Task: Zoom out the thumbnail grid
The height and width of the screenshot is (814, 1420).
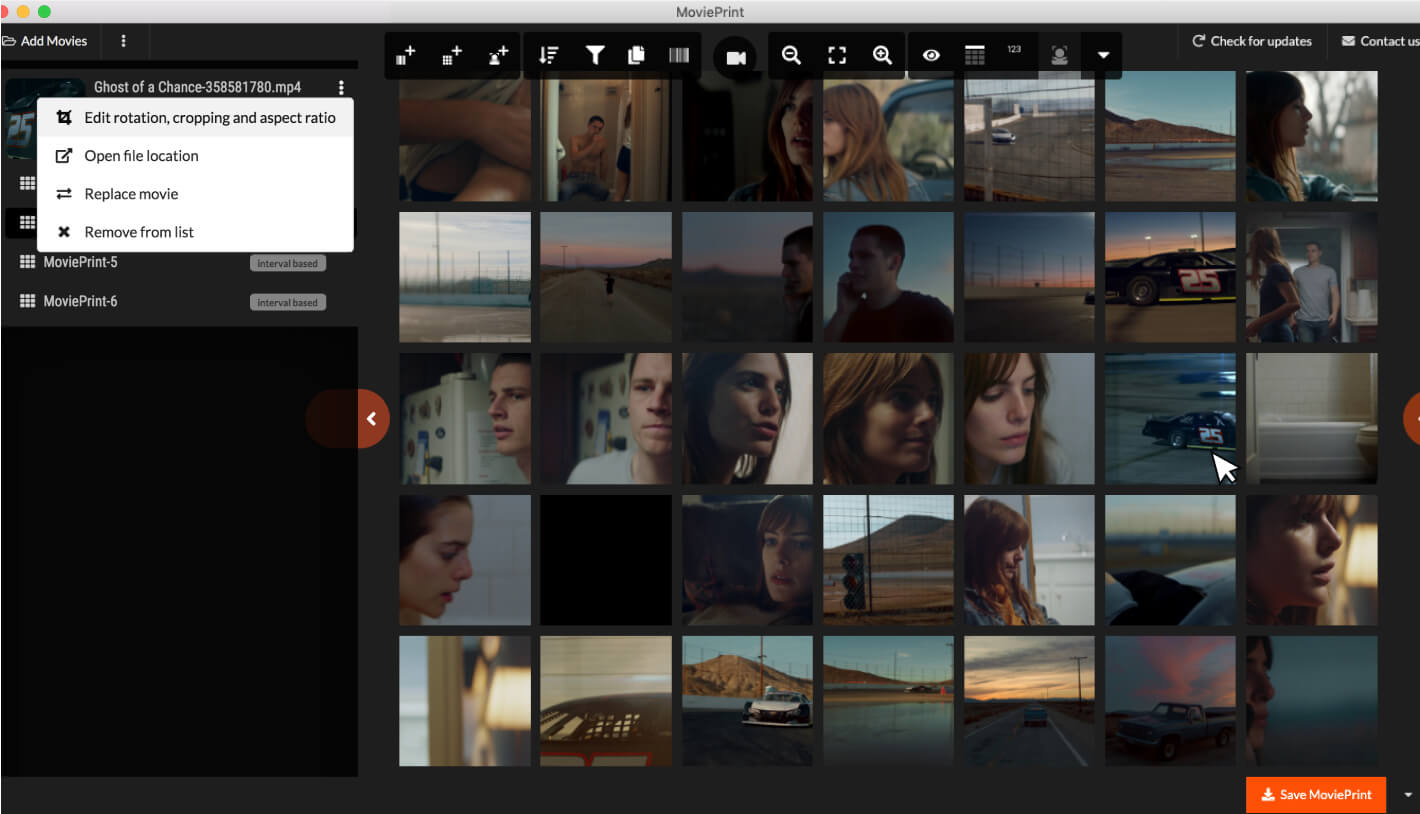Action: [x=791, y=56]
